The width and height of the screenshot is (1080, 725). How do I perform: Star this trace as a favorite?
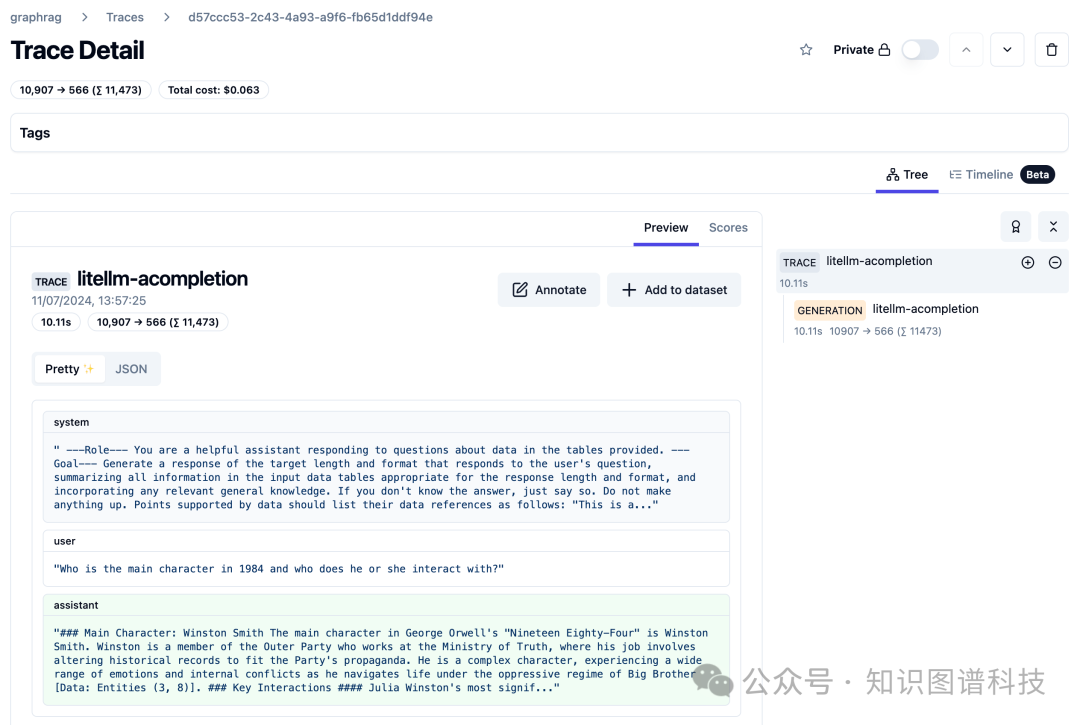tap(806, 50)
